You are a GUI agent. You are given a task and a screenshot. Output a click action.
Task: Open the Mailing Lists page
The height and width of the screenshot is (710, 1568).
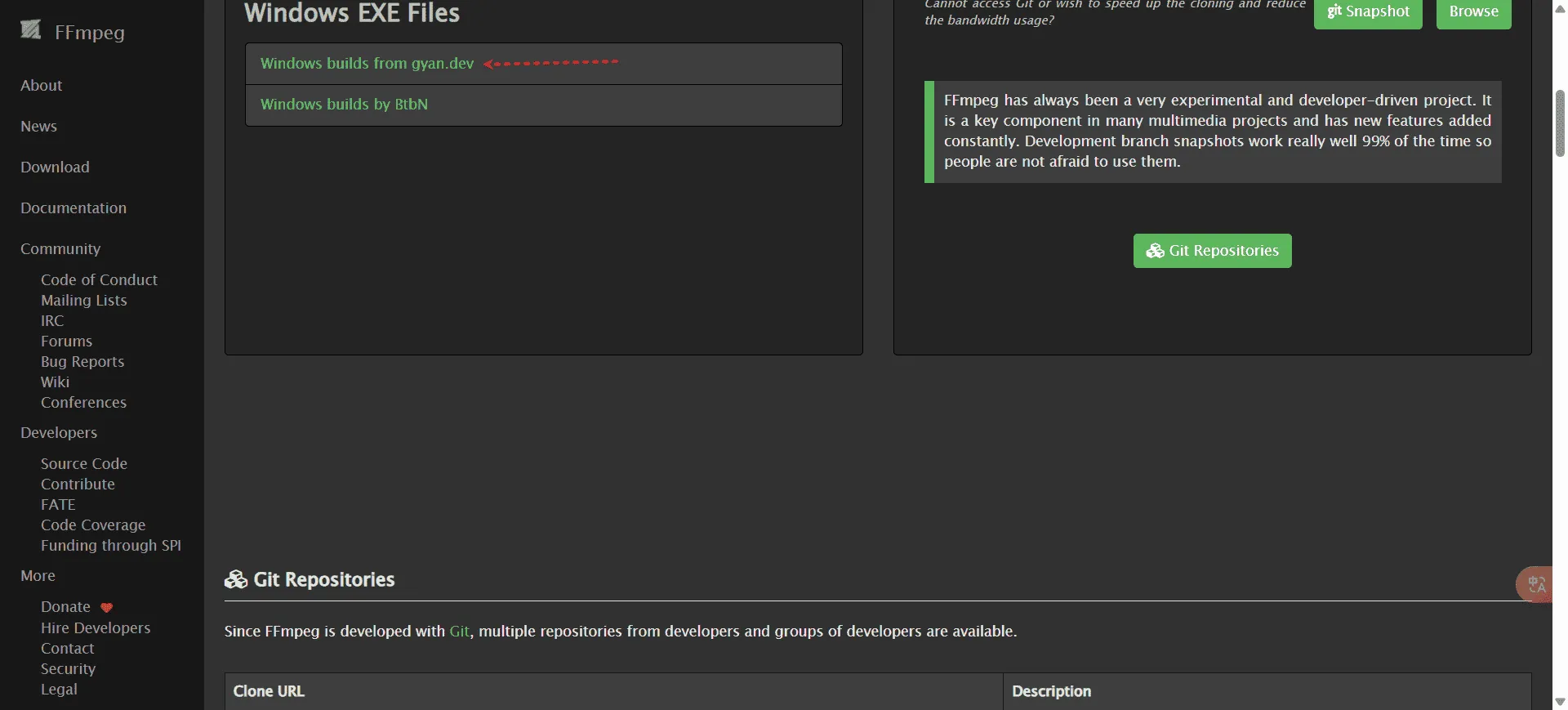[84, 300]
